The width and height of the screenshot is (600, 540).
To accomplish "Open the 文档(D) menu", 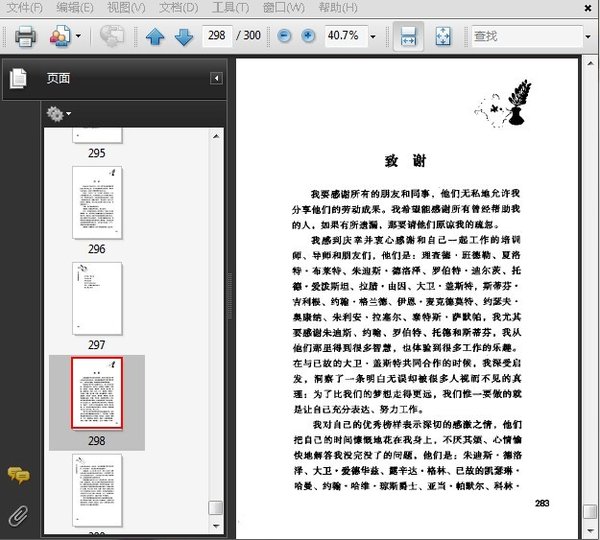I will pos(178,7).
